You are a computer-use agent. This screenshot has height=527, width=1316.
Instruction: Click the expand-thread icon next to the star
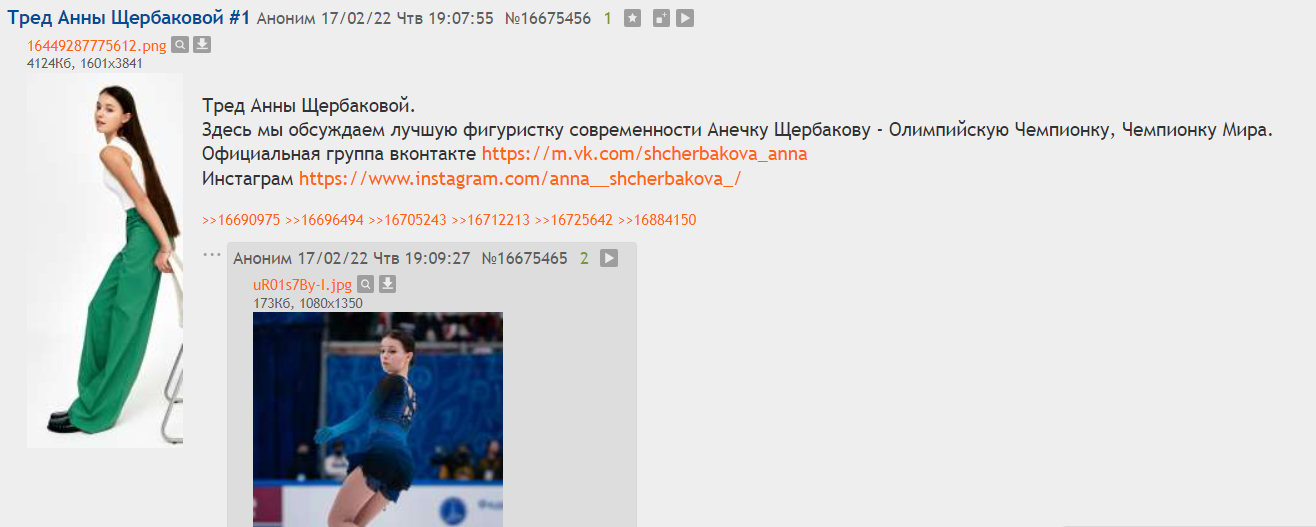[660, 18]
